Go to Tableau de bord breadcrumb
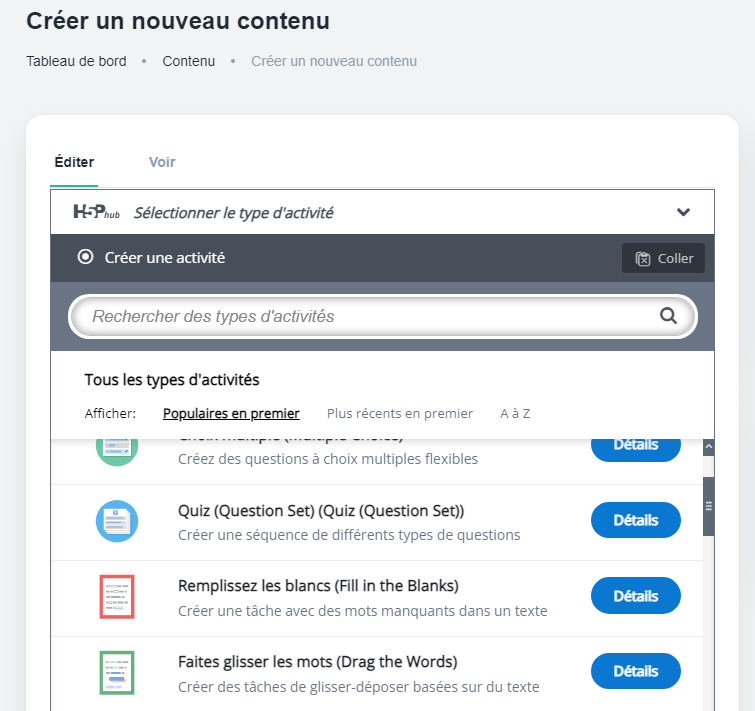This screenshot has height=711, width=755. click(76, 61)
